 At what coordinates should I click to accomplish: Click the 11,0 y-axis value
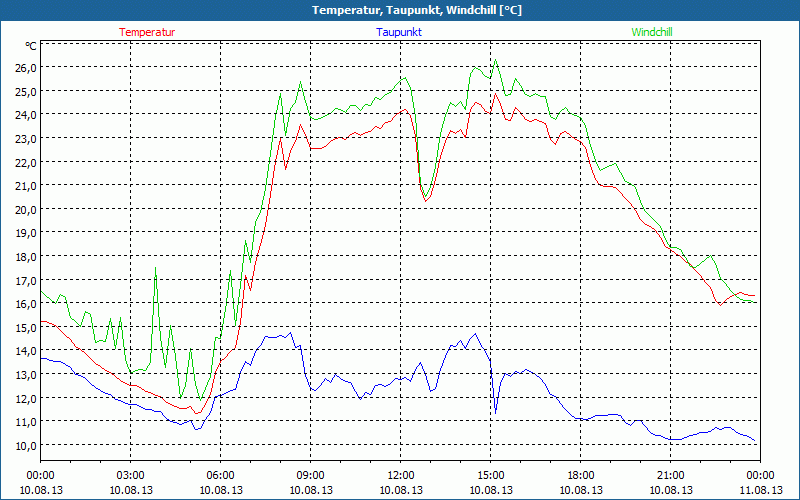pos(26,421)
